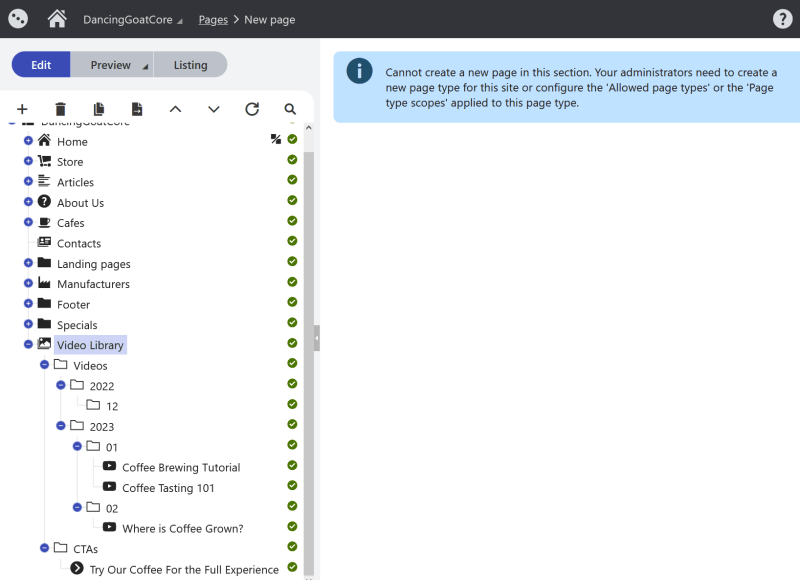Image resolution: width=800 pixels, height=580 pixels.
Task: Open the help question mark icon
Action: click(782, 19)
